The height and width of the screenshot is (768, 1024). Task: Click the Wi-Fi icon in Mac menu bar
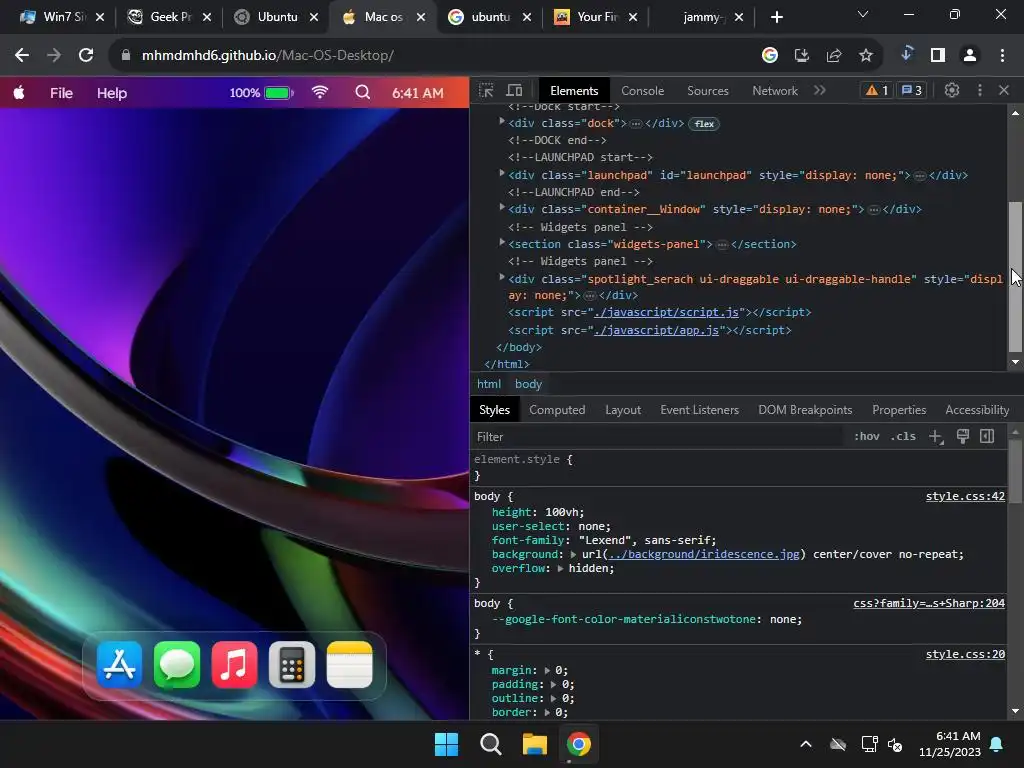click(x=319, y=93)
